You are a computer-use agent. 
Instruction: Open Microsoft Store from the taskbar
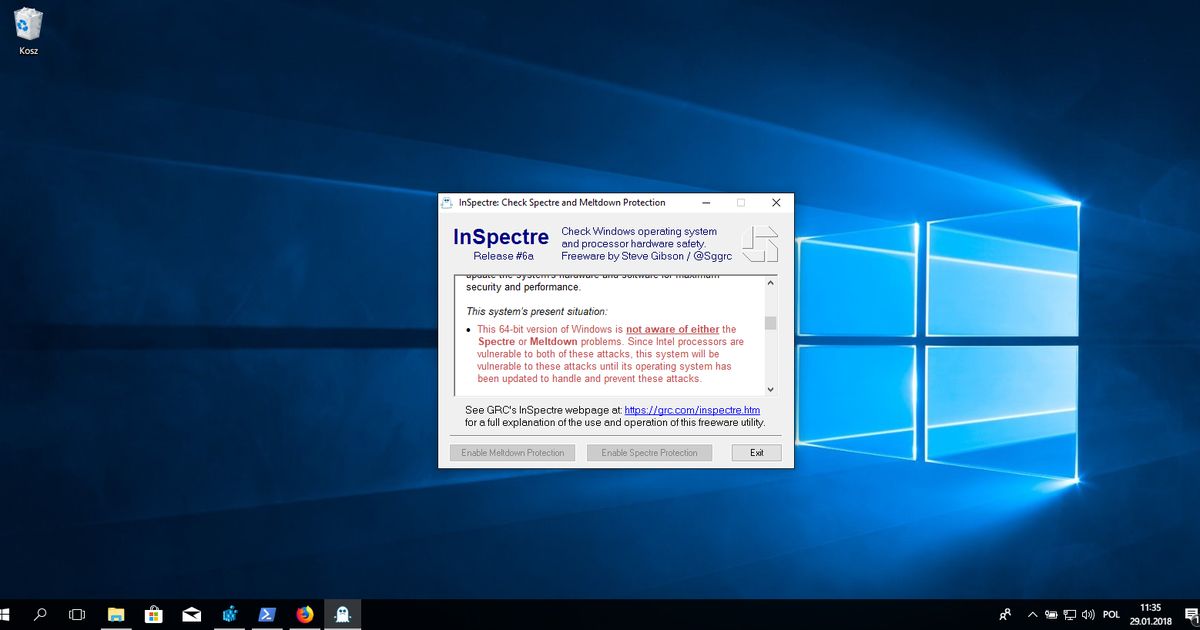coord(154,613)
